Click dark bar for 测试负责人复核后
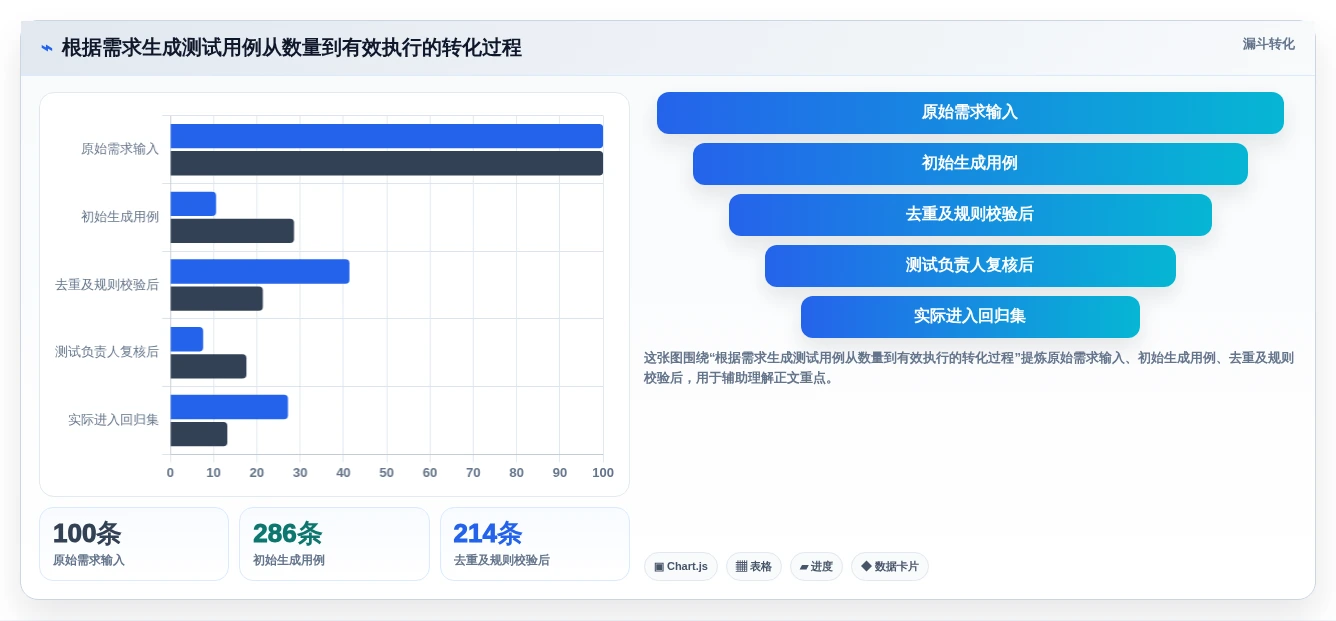 (208, 366)
